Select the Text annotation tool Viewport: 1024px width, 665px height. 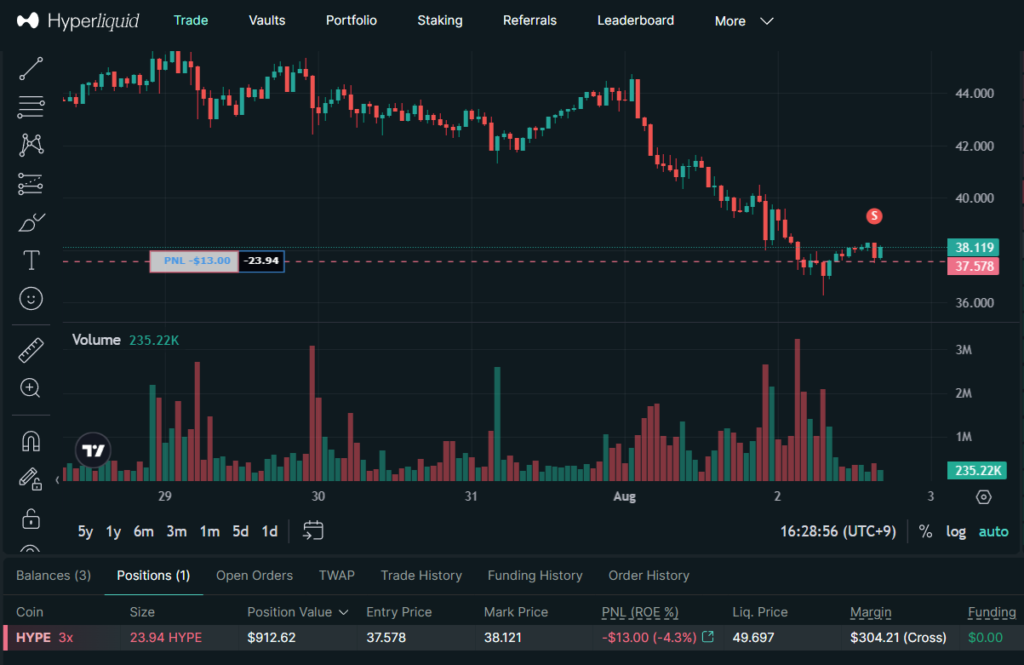[31, 261]
